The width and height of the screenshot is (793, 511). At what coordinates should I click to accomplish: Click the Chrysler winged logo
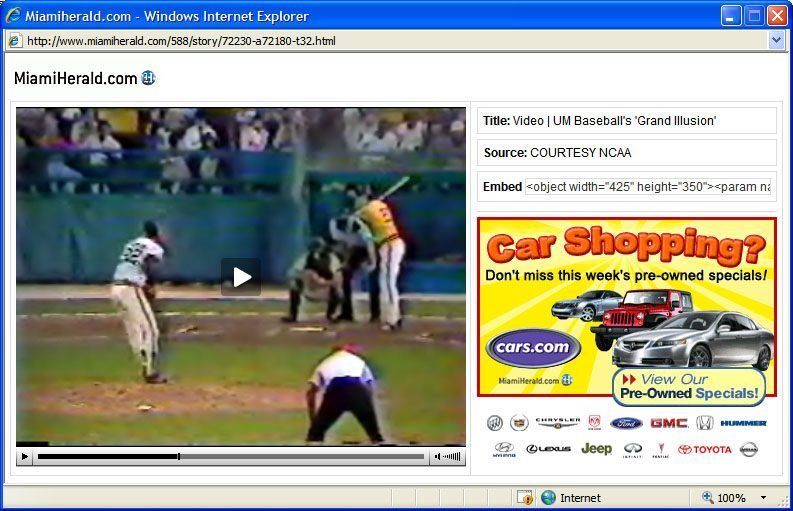557,423
